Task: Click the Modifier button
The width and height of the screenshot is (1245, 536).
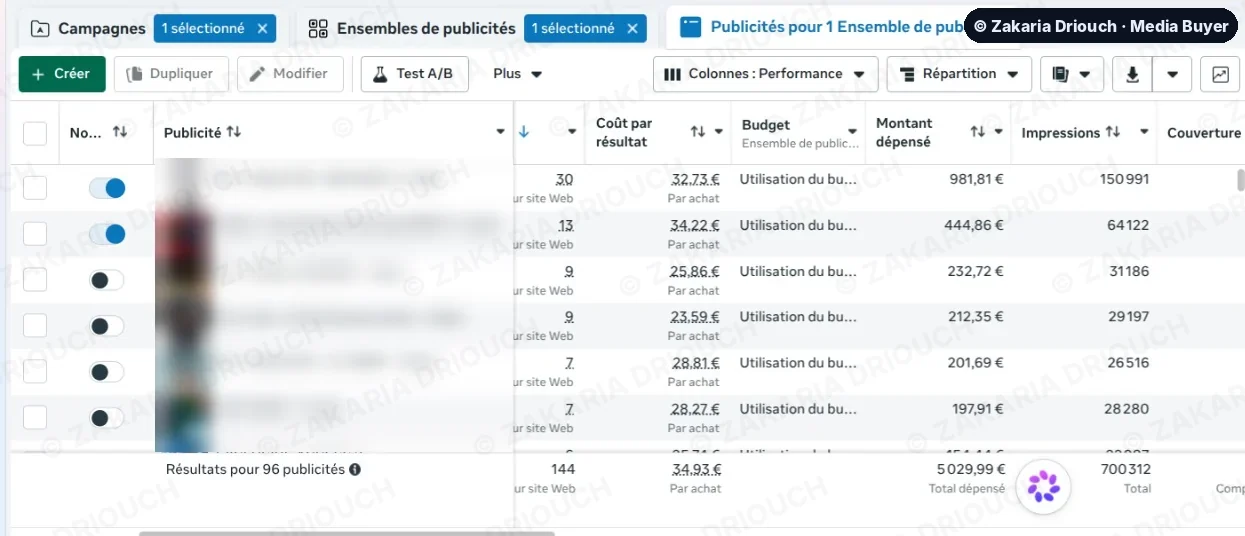Action: (290, 74)
